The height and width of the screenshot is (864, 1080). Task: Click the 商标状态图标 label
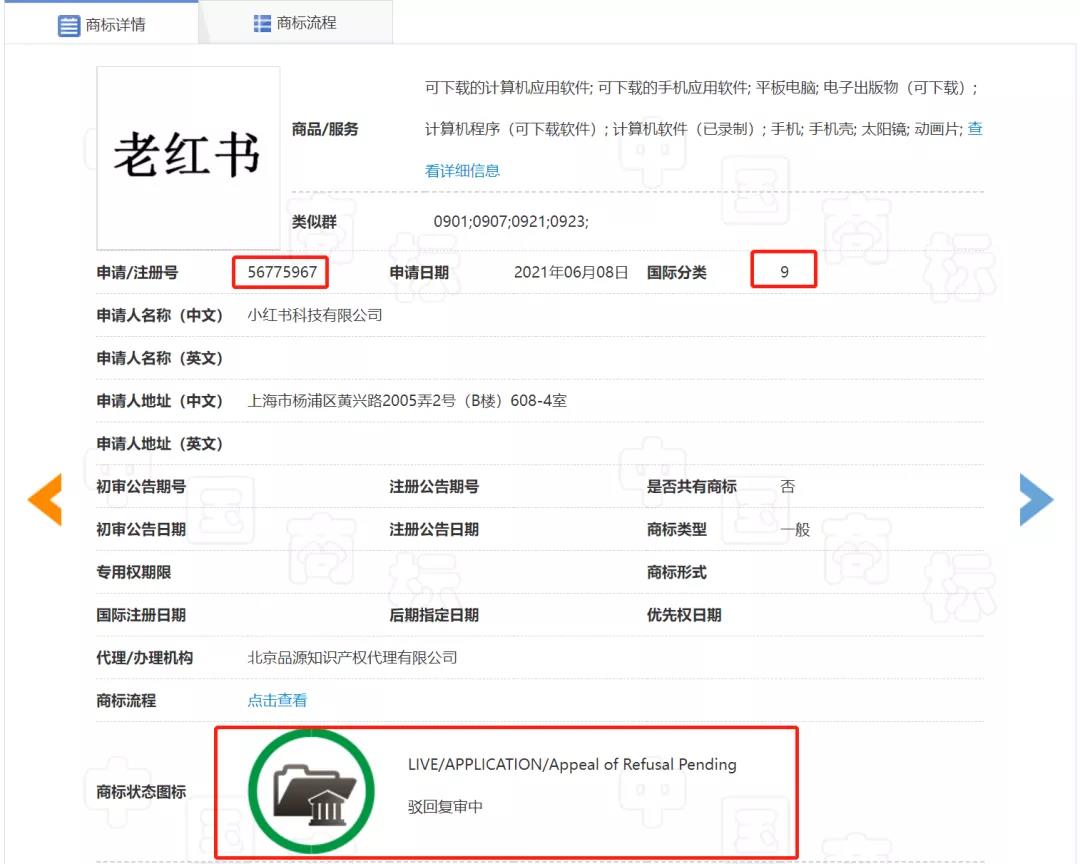pos(141,792)
